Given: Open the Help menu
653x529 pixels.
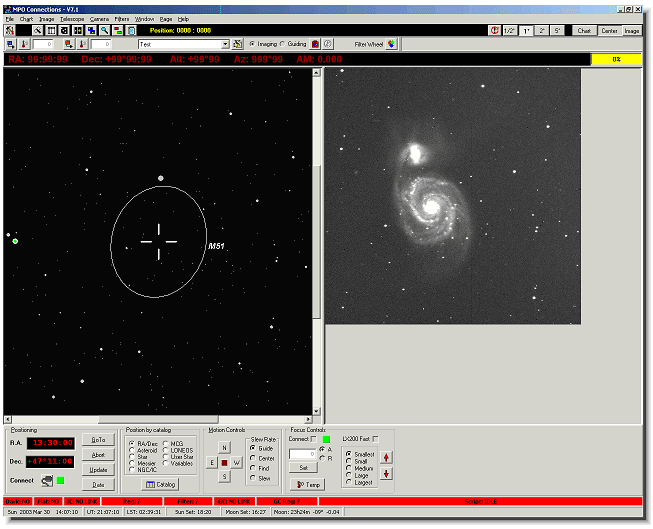Looking at the screenshot, I should pos(183,19).
